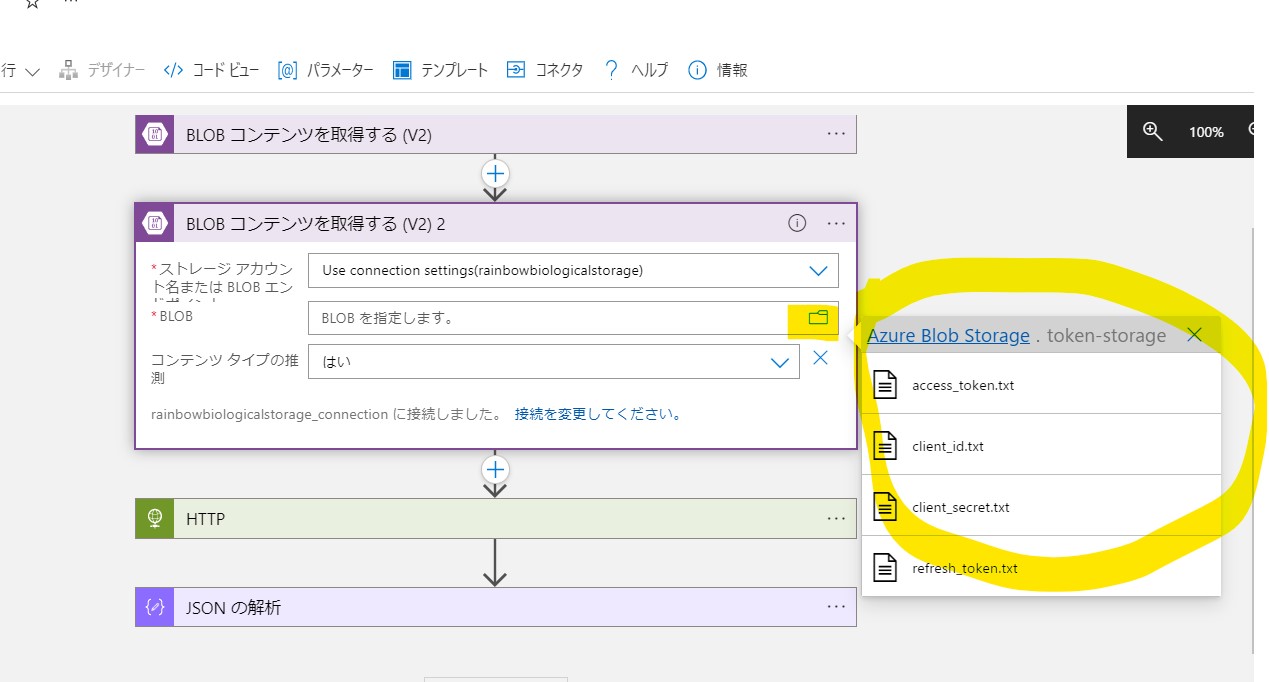Click the token-storage breadcrumb text
This screenshot has height=682, width=1269.
(x=1106, y=336)
